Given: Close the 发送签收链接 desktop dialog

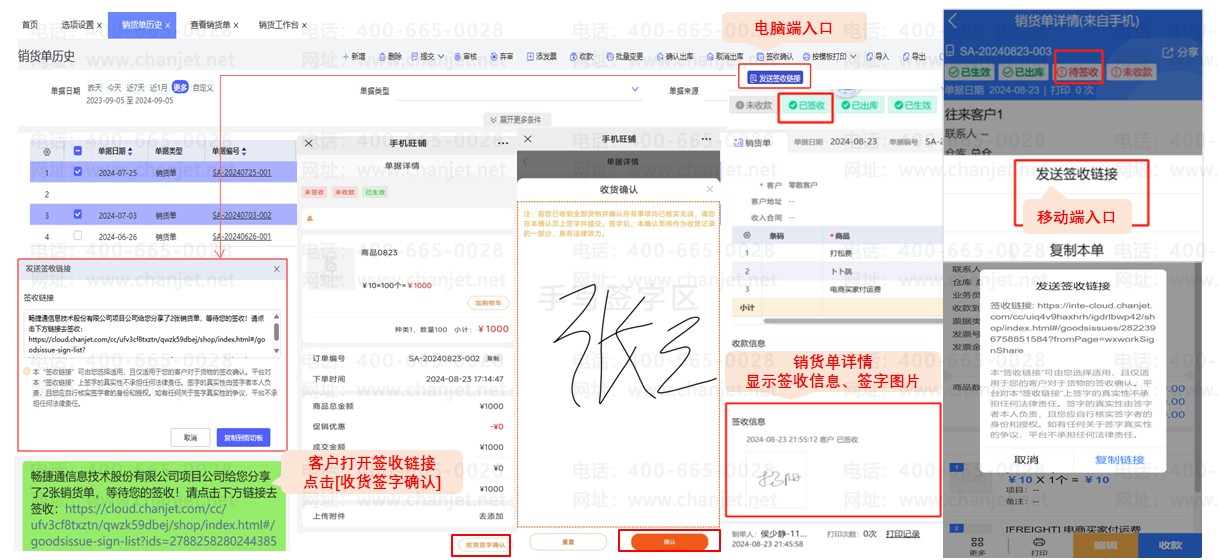Looking at the screenshot, I should 277,269.
